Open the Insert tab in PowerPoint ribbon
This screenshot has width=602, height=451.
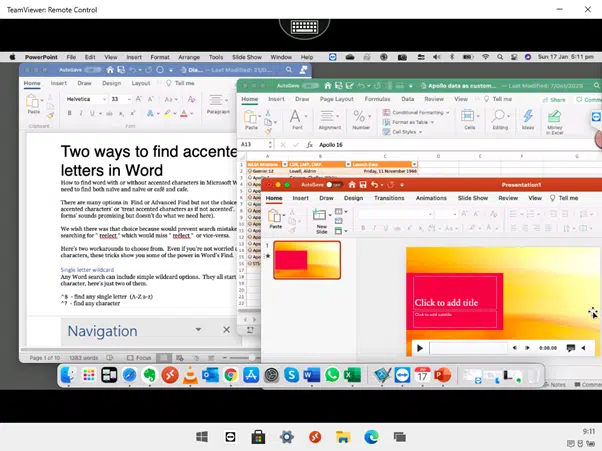pos(300,198)
